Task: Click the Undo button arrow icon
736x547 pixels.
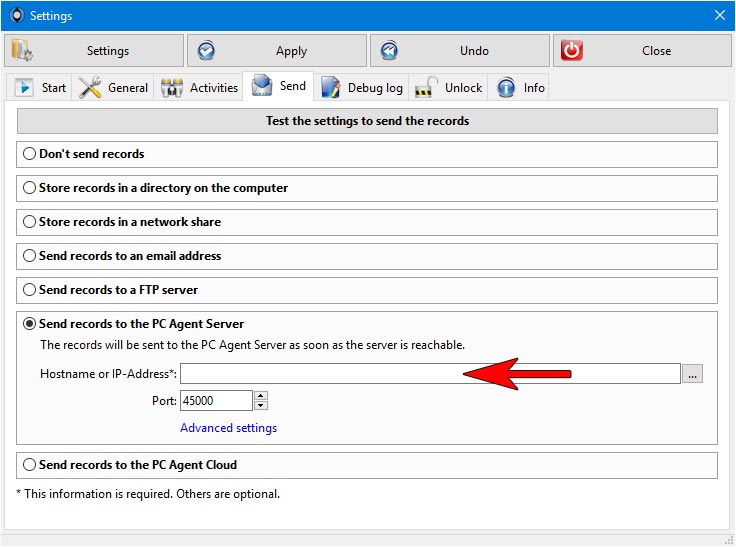Action: click(x=388, y=51)
